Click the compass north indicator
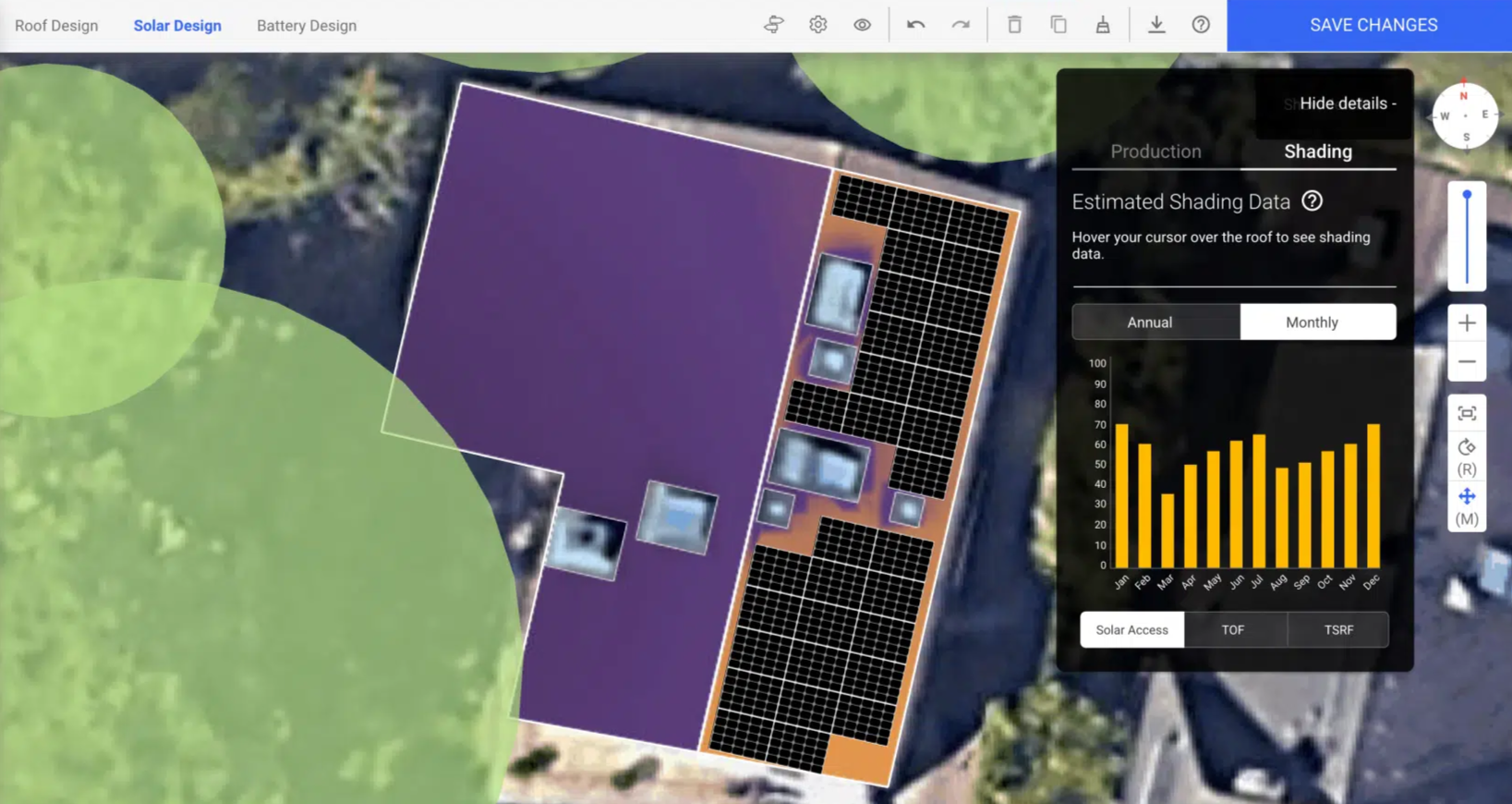Screen dimensions: 1512x804 pyautogui.click(x=1464, y=95)
